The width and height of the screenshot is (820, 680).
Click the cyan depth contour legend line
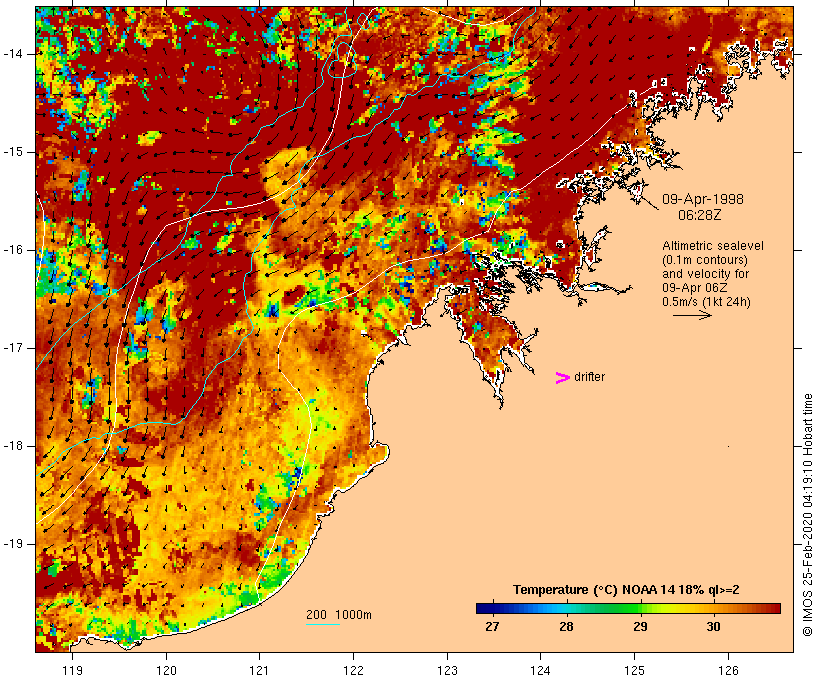click(323, 624)
